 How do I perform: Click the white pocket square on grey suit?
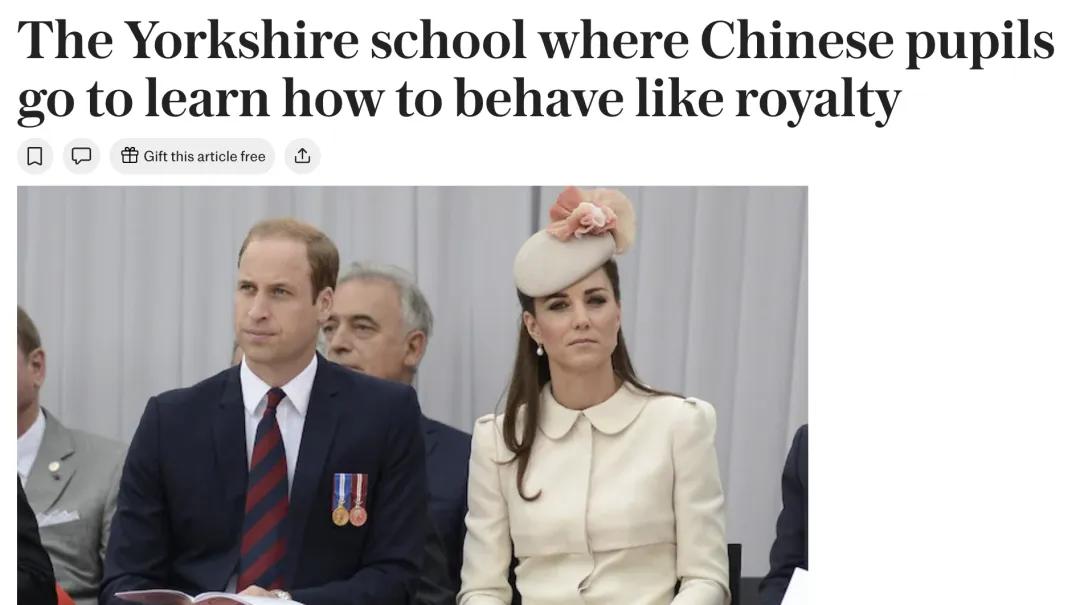57,517
